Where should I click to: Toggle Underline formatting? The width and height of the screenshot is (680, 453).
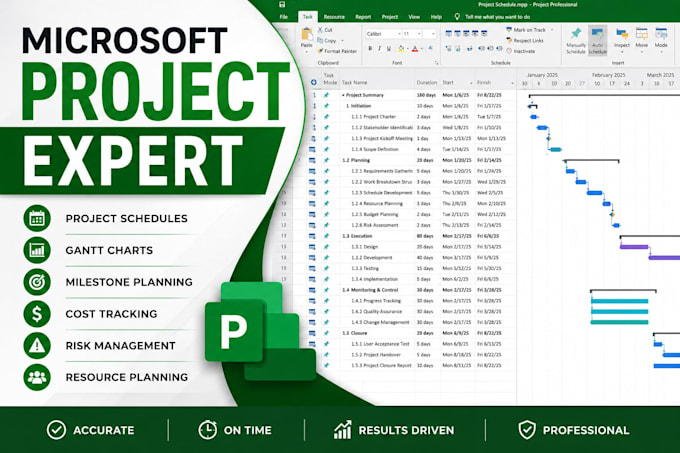389,49
